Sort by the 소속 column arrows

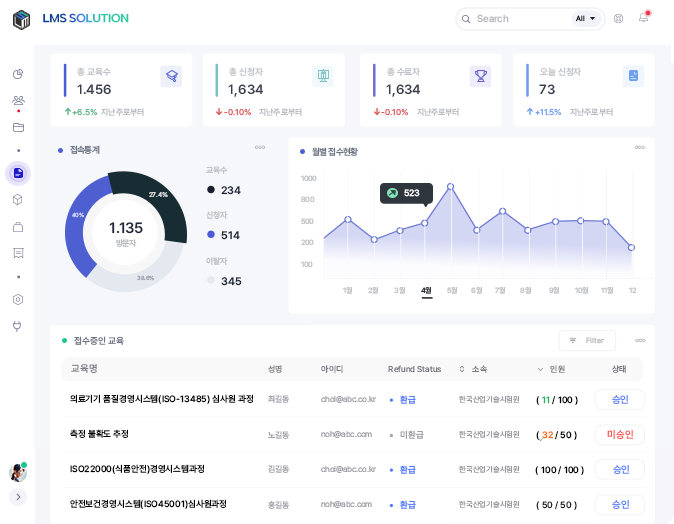tap(462, 369)
